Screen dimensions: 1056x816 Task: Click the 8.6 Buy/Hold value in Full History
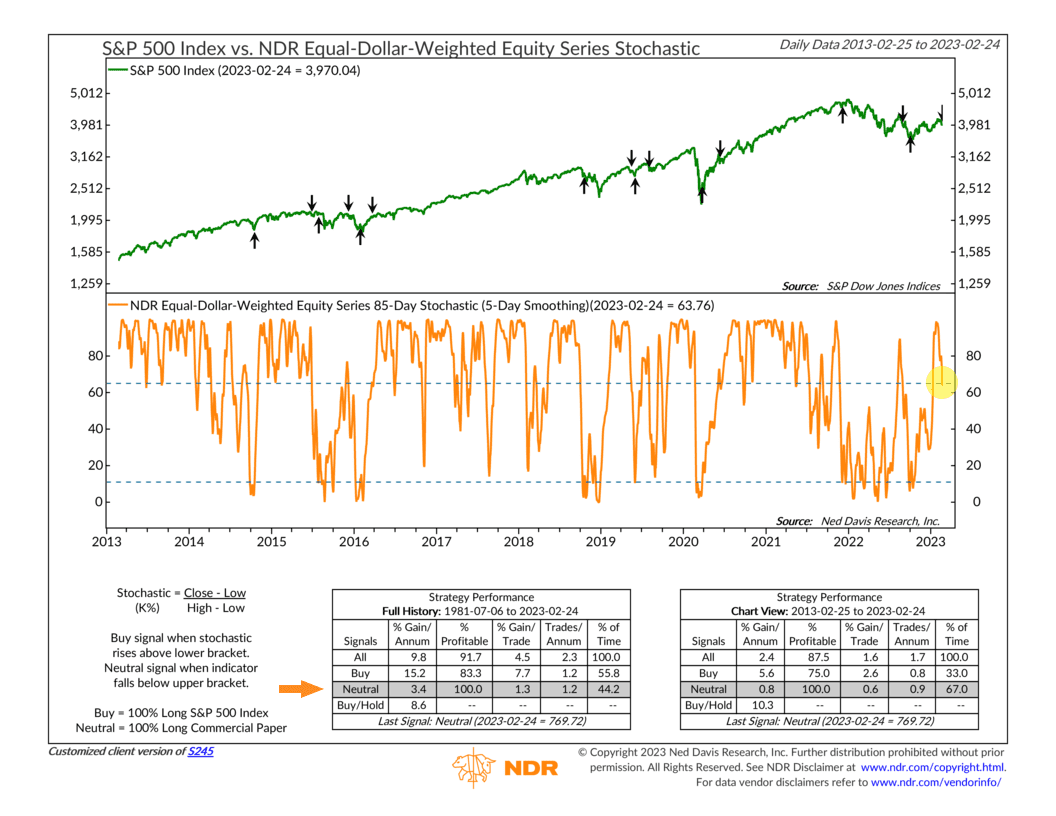click(418, 706)
